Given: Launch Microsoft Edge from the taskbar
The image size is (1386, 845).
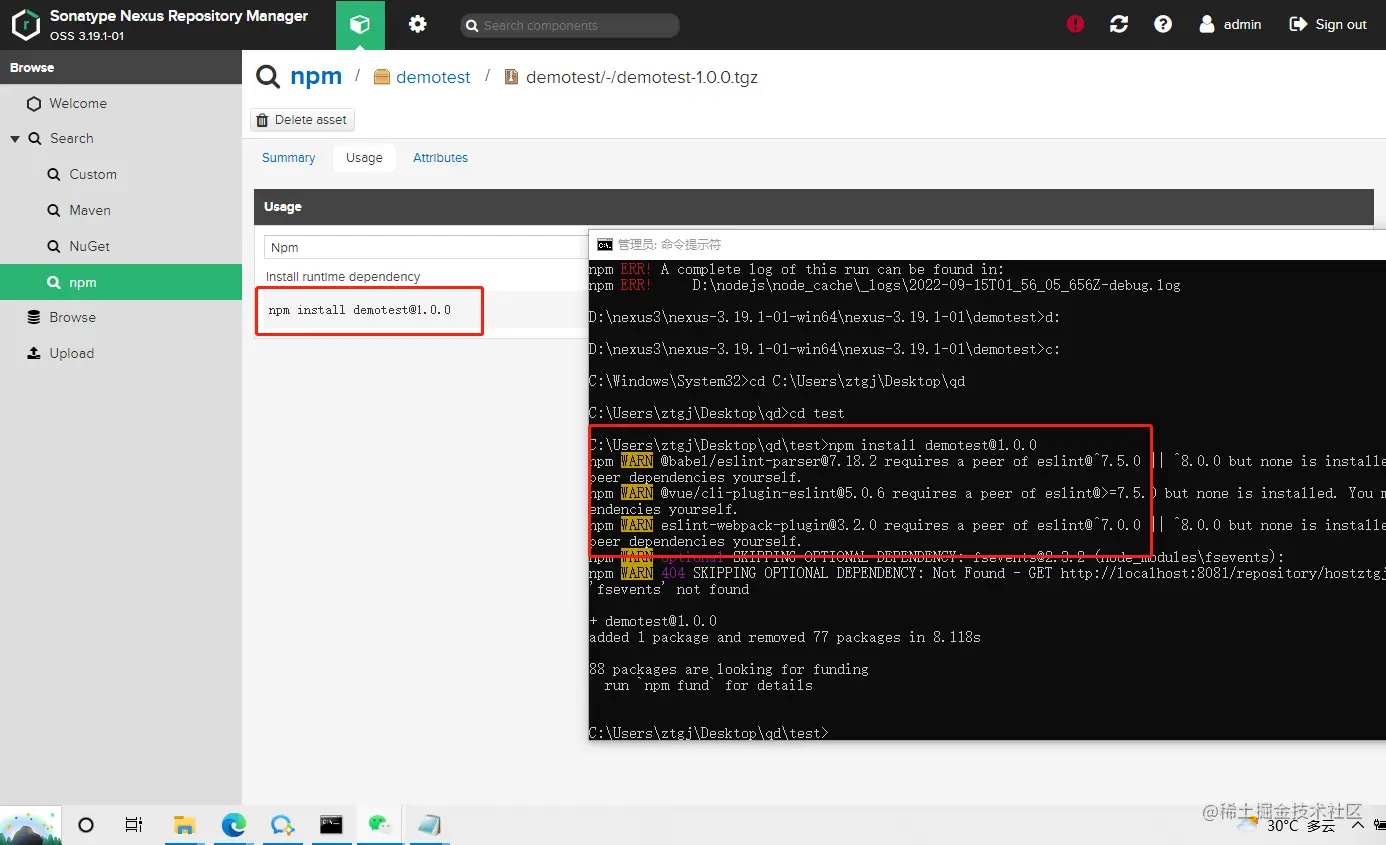Looking at the screenshot, I should coord(233,825).
